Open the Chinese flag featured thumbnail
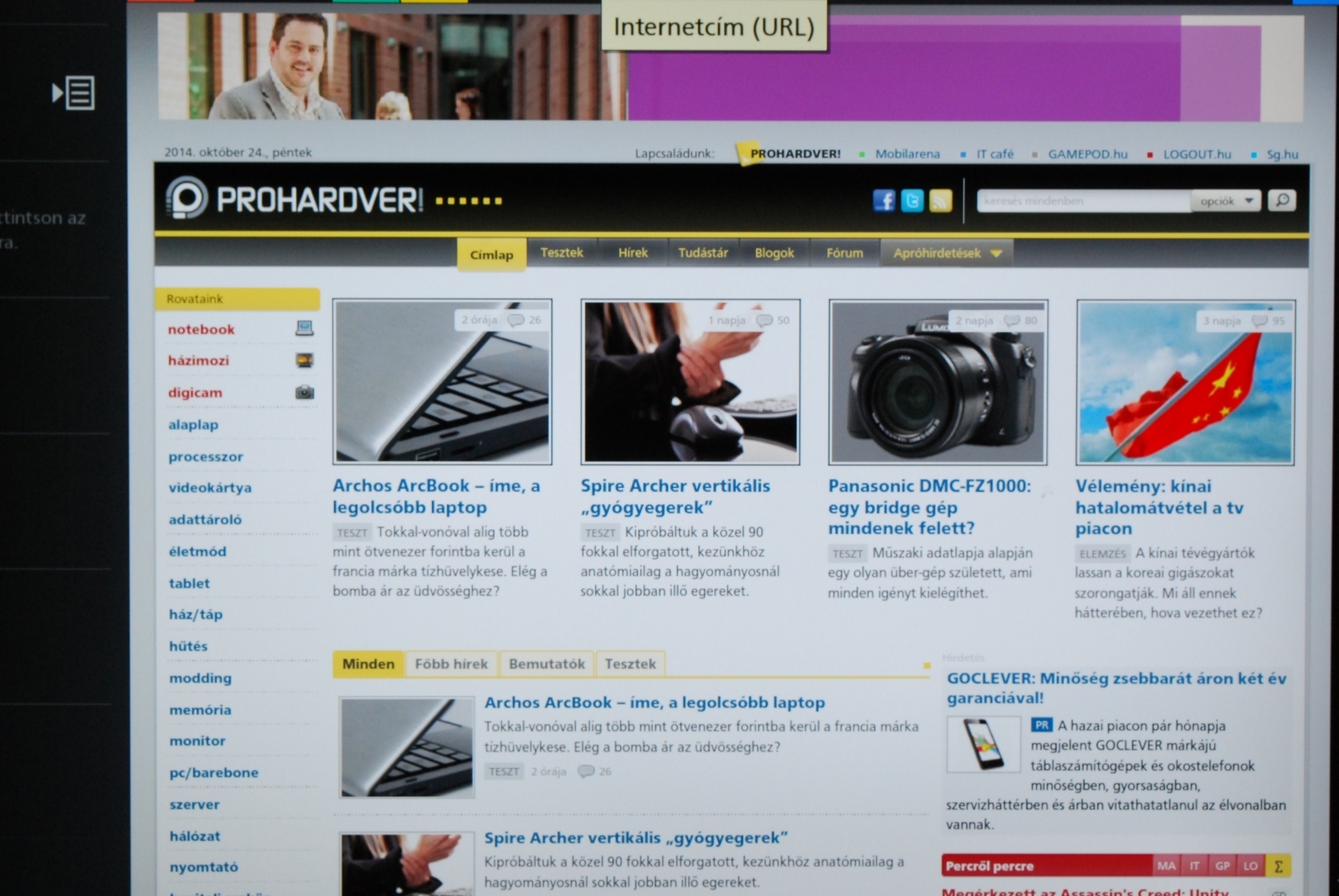The width and height of the screenshot is (1339, 896). [x=1186, y=381]
